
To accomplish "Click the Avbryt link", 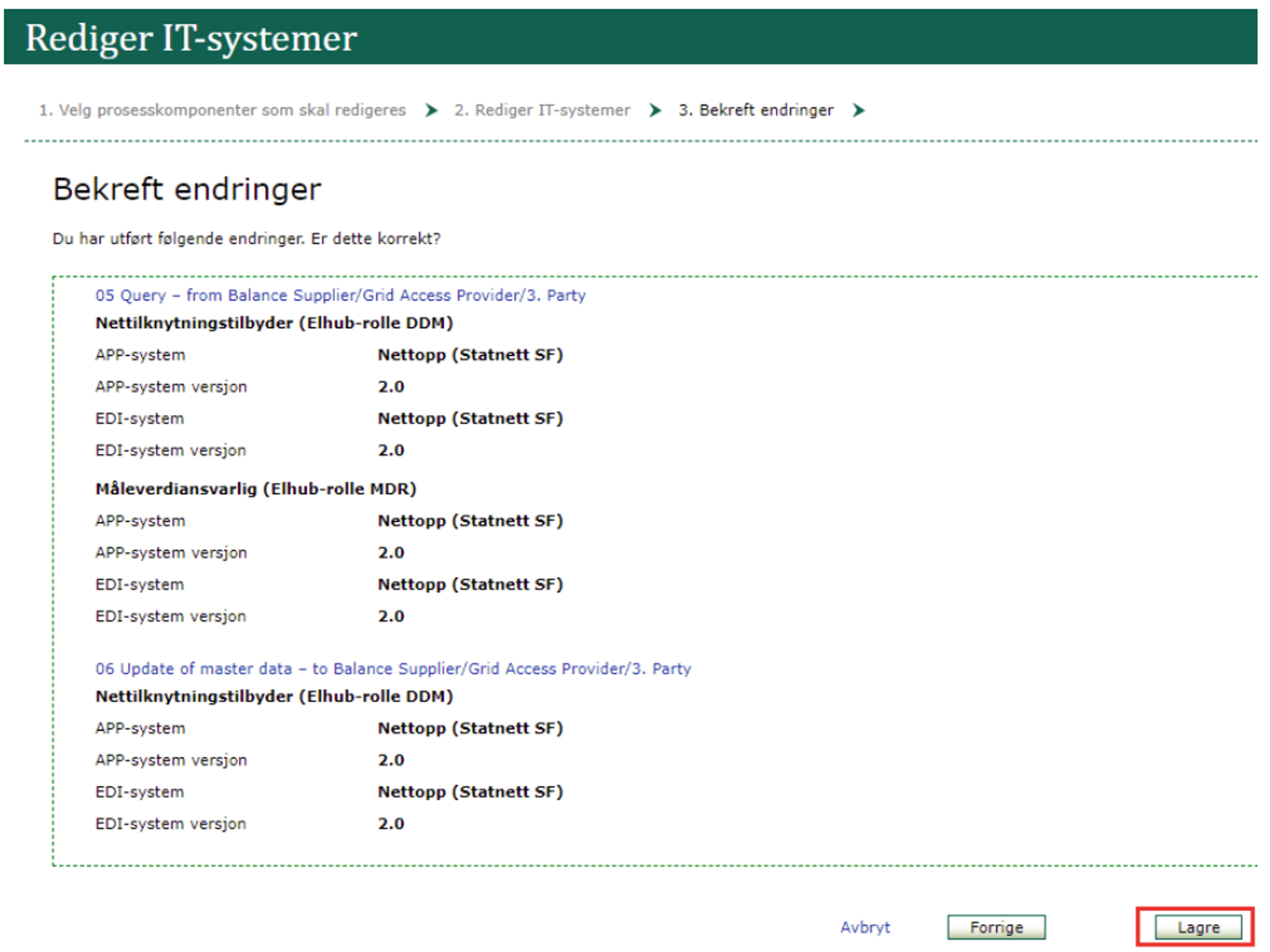I will 865,927.
